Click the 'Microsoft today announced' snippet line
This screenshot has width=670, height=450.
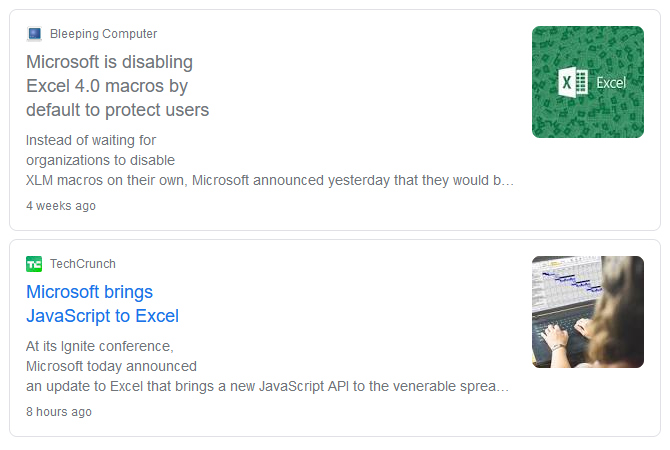click(x=111, y=366)
